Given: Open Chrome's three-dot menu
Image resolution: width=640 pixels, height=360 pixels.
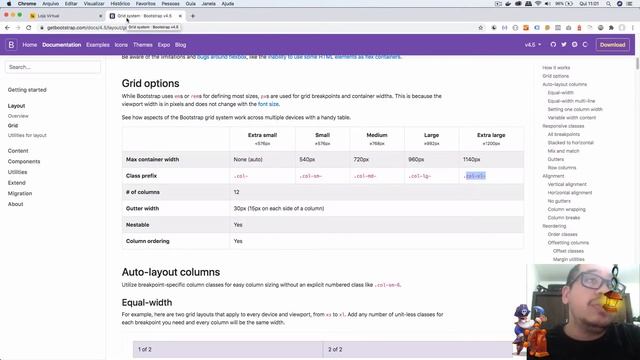Looking at the screenshot, I should [x=633, y=27].
